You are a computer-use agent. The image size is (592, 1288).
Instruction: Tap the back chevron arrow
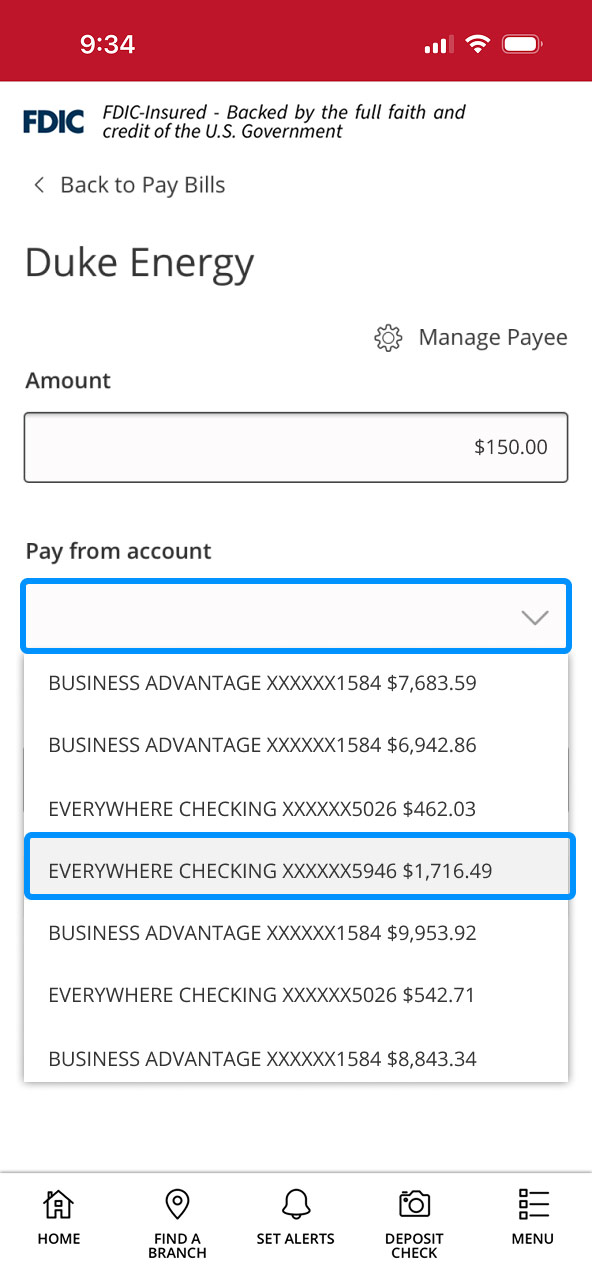point(38,185)
